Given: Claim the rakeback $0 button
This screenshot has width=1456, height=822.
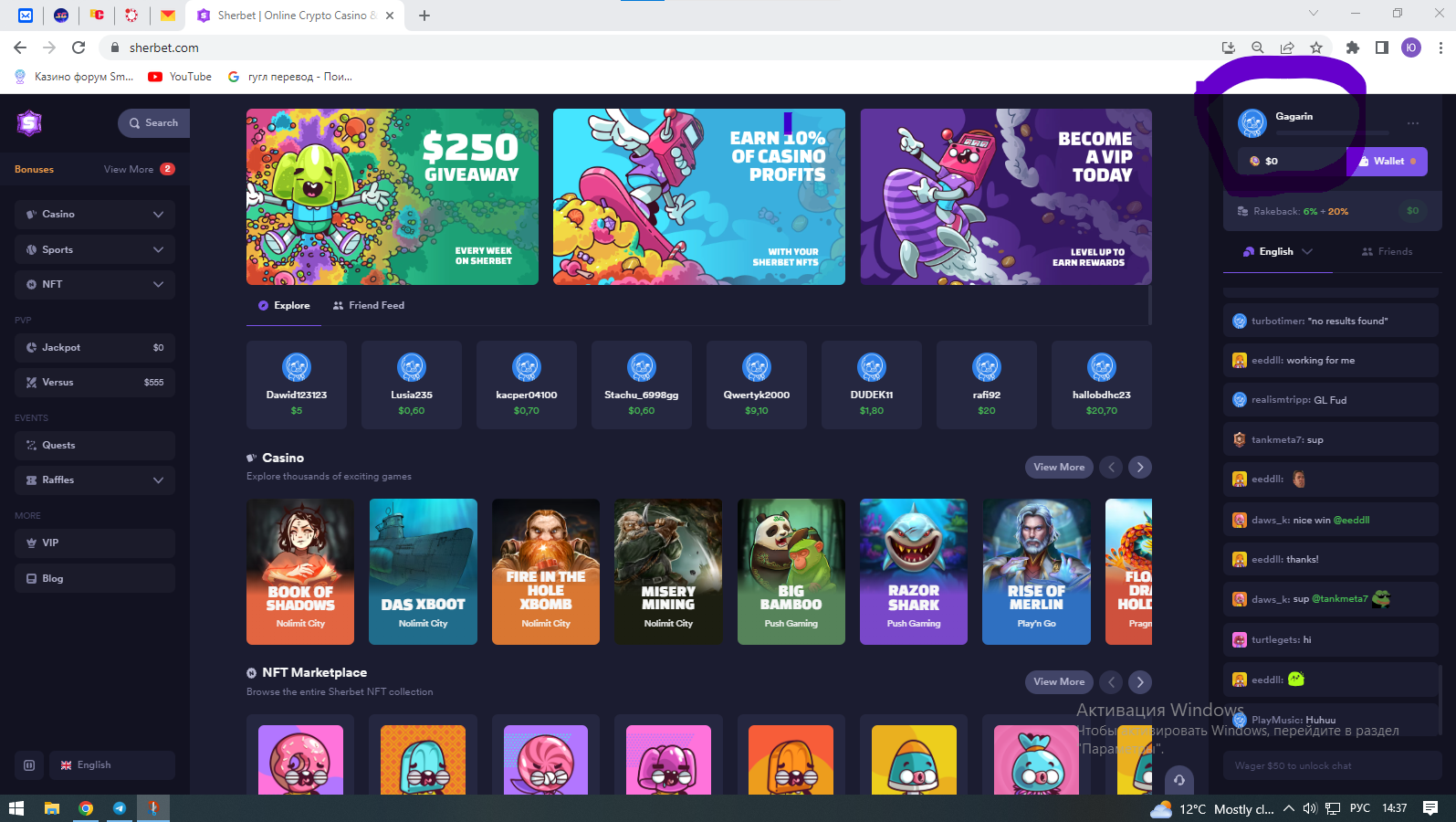Looking at the screenshot, I should coord(1413,211).
